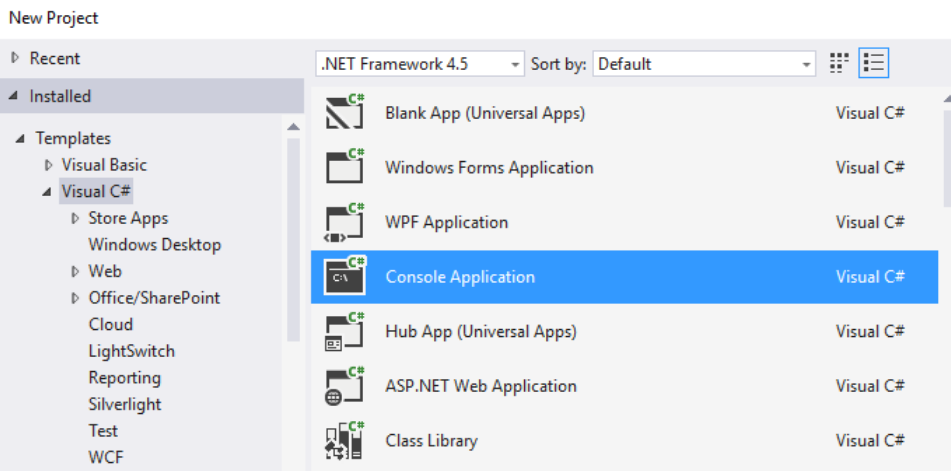951x471 pixels.
Task: Select Reporting in the templates tree
Action: click(124, 378)
